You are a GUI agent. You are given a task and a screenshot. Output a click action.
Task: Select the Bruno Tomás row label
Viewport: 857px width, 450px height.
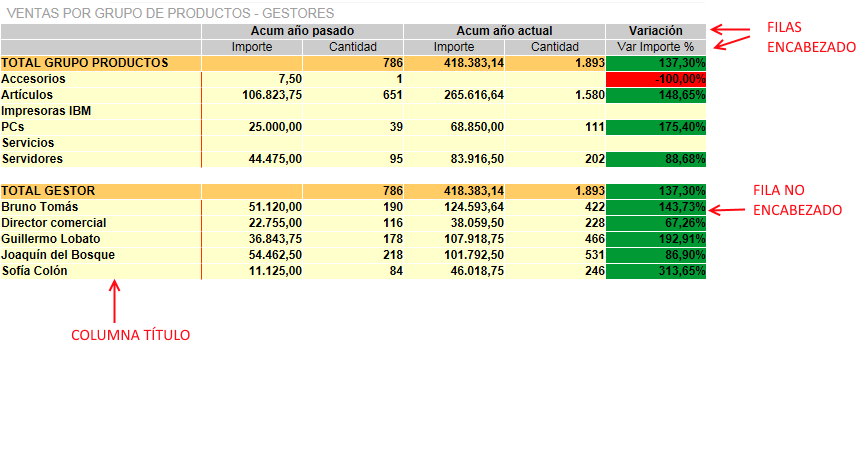pos(39,207)
